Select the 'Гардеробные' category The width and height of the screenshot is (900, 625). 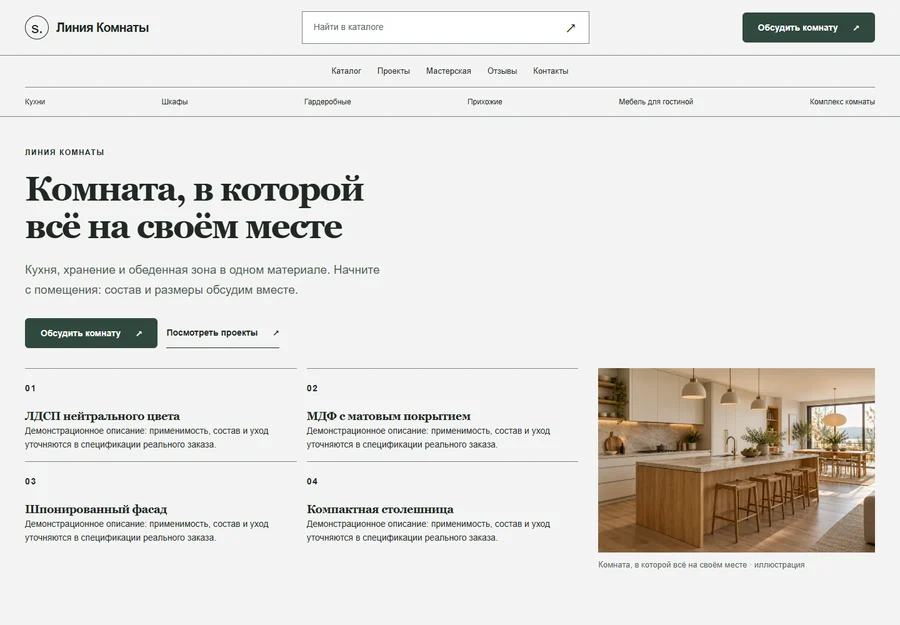tap(327, 102)
